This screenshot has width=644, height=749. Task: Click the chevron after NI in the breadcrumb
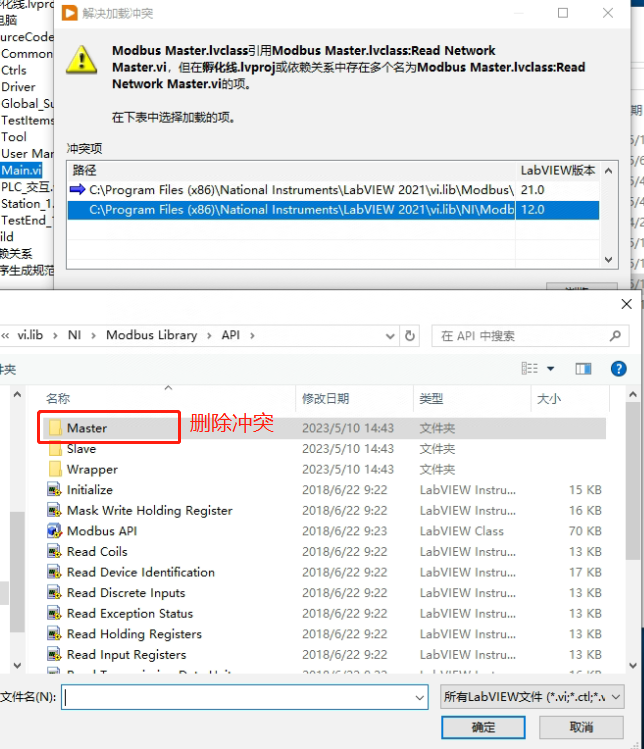click(94, 336)
